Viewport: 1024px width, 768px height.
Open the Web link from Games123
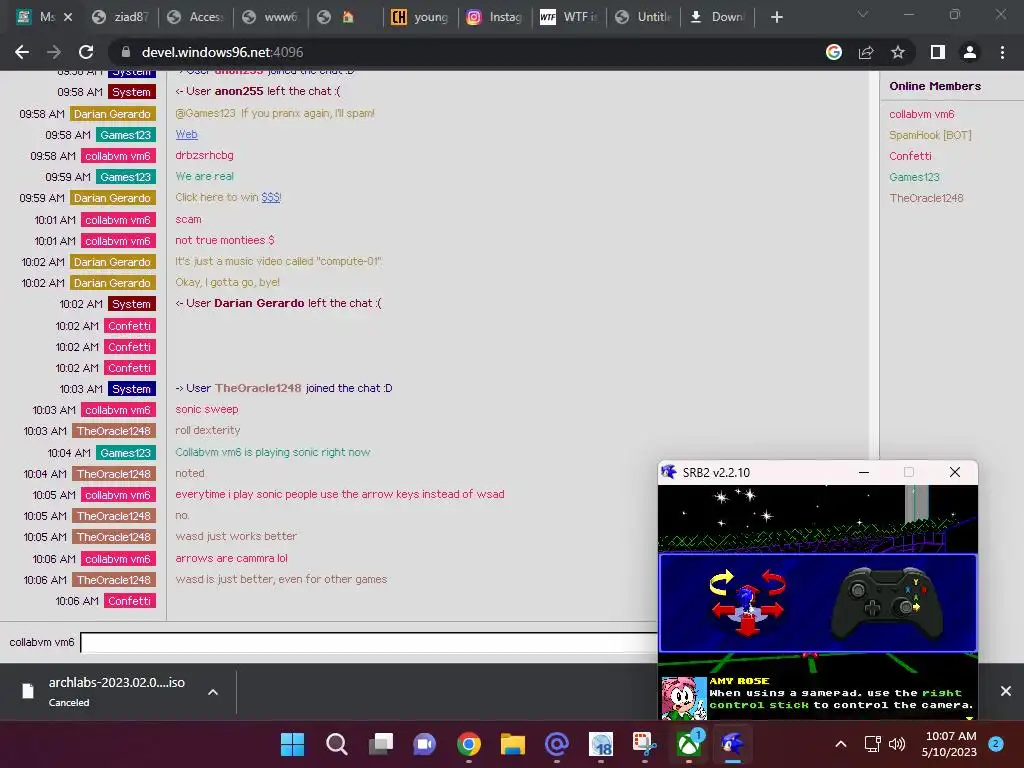pos(186,134)
